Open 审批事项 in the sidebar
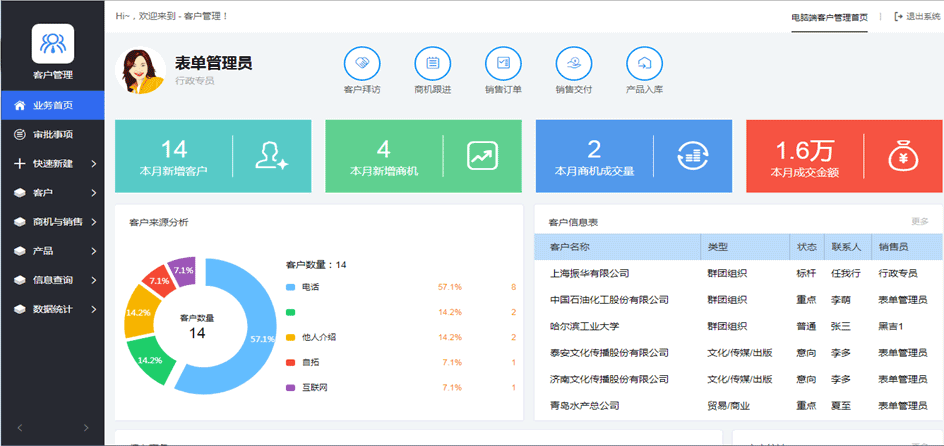 [52, 134]
